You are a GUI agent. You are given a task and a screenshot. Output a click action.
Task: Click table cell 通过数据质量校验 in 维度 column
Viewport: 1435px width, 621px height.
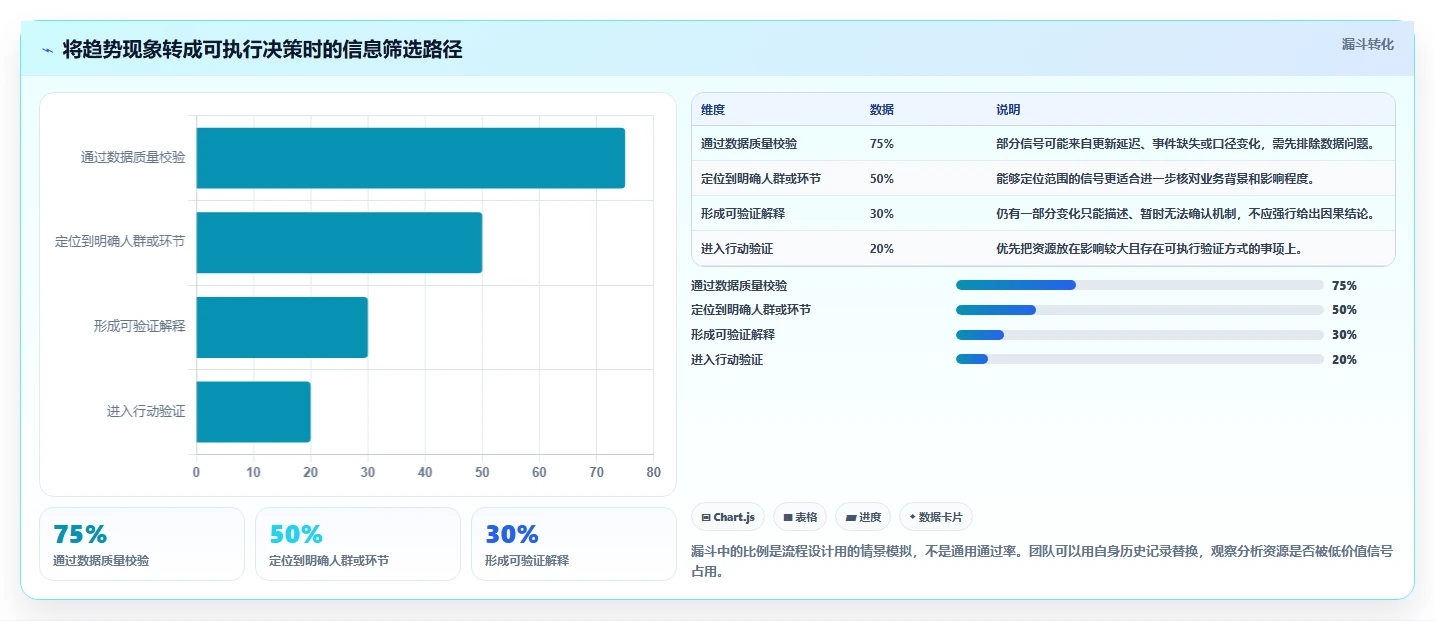click(x=749, y=143)
